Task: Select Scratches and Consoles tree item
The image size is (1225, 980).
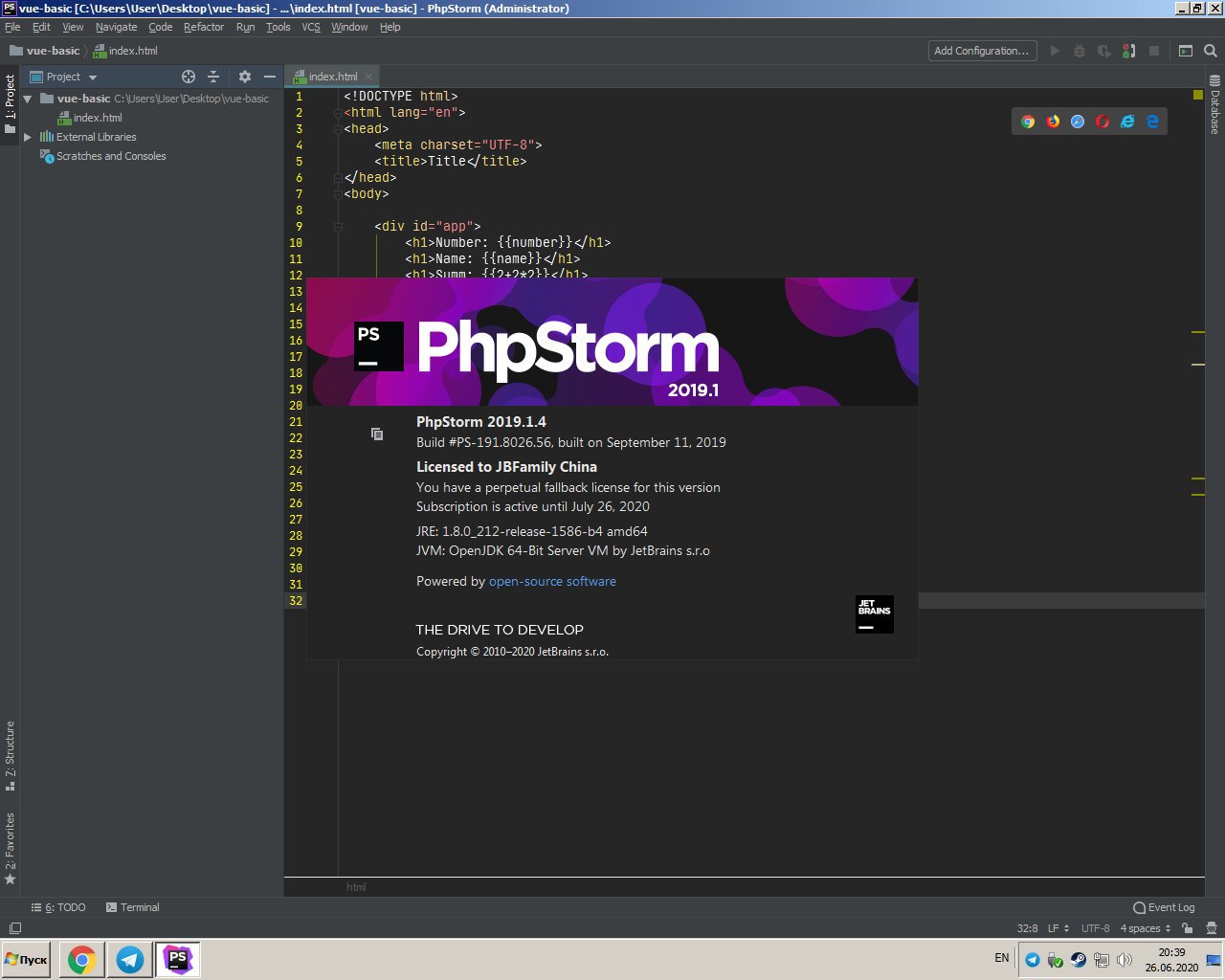Action: (111, 156)
